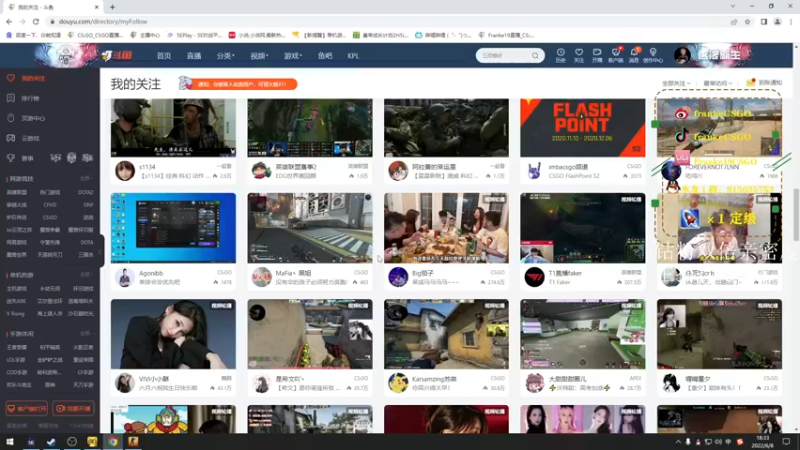Viewport: 800px width, 450px height.
Task: Click the user avatar in header
Action: [682, 55]
